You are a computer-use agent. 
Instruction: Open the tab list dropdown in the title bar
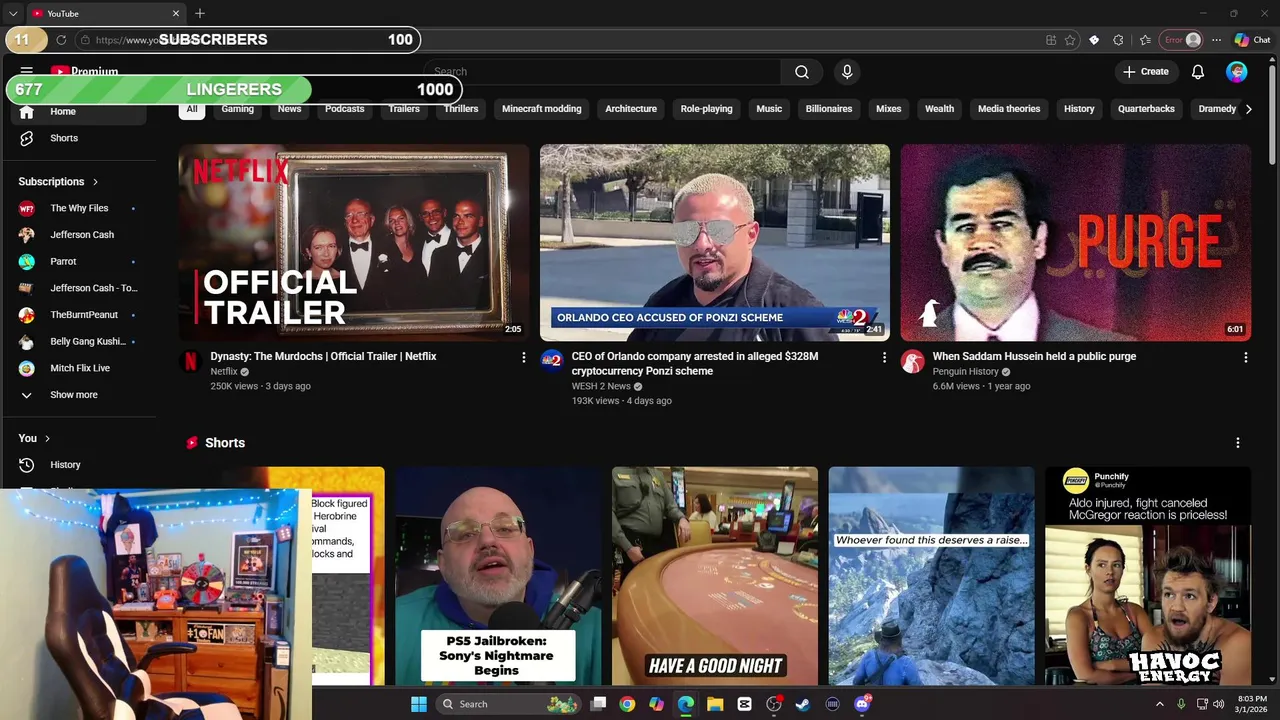(13, 13)
